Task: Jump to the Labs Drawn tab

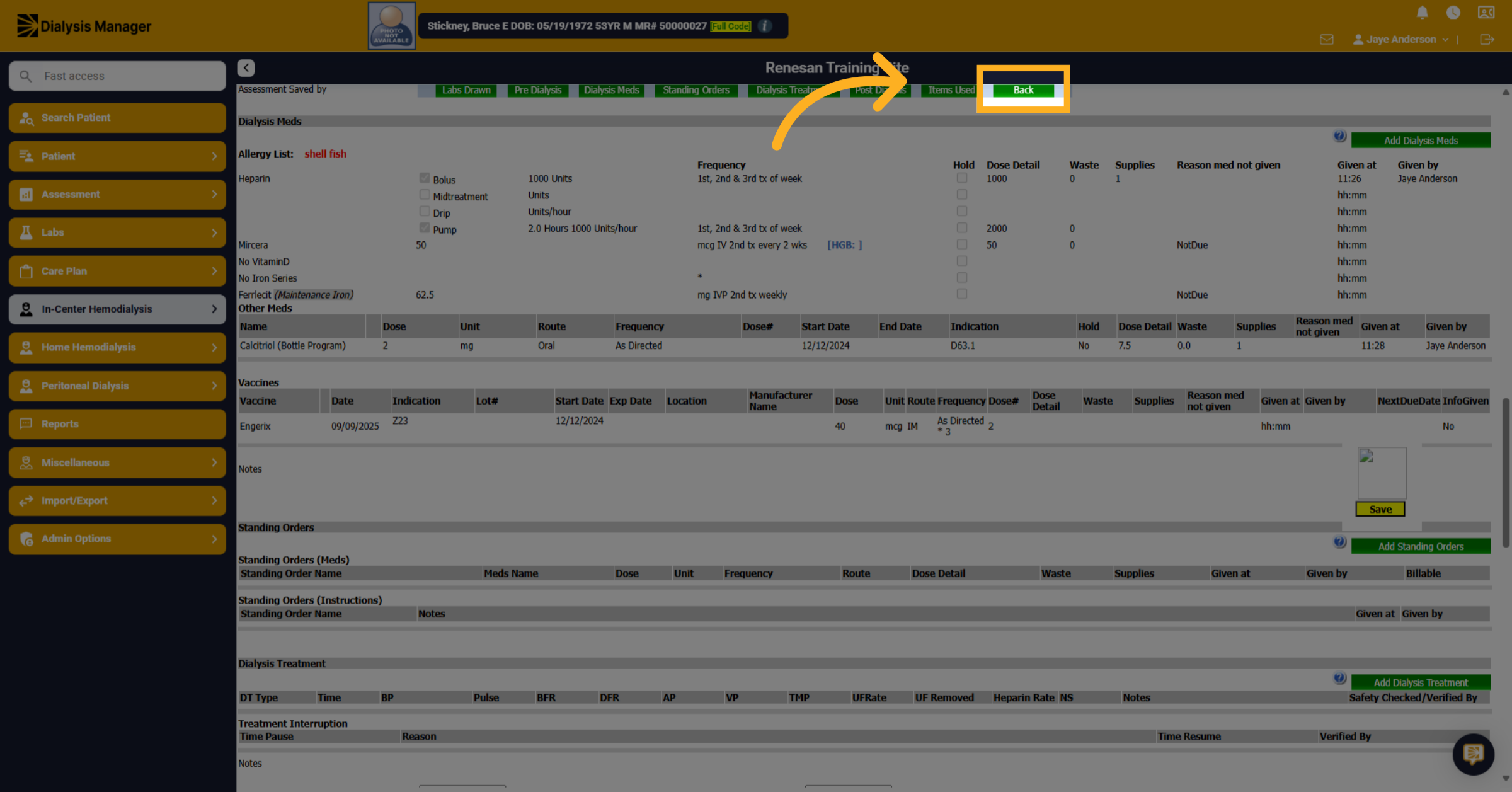Action: click(x=466, y=90)
